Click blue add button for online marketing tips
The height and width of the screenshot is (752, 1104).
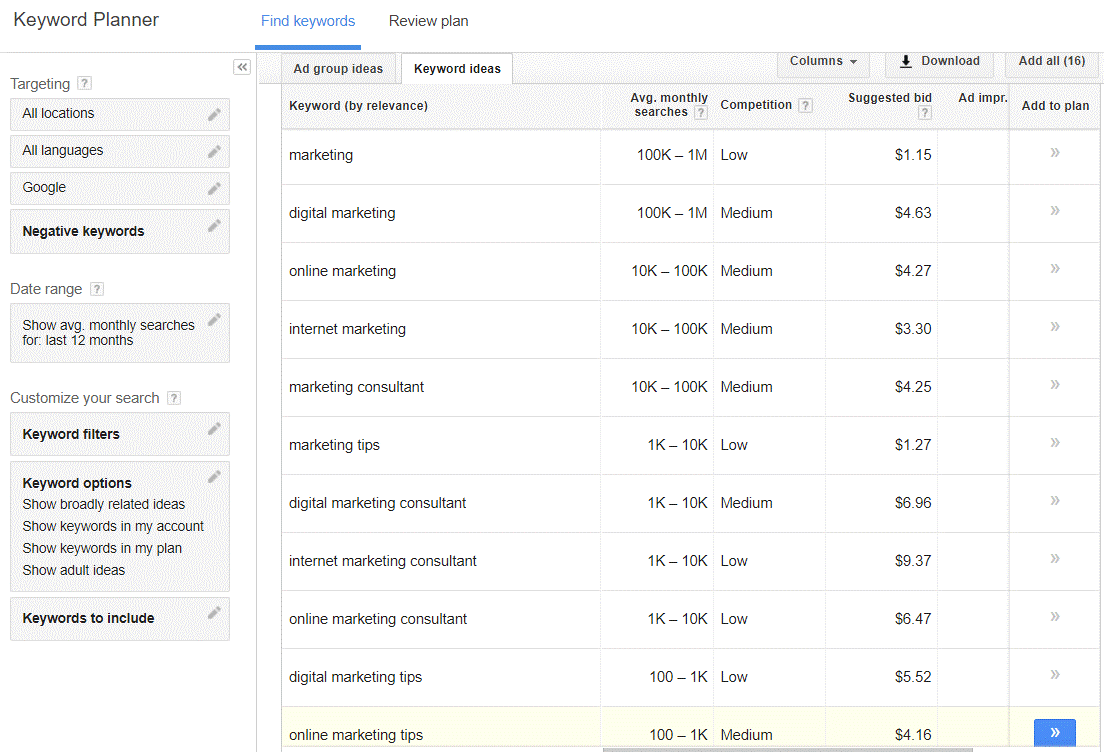point(1055,732)
